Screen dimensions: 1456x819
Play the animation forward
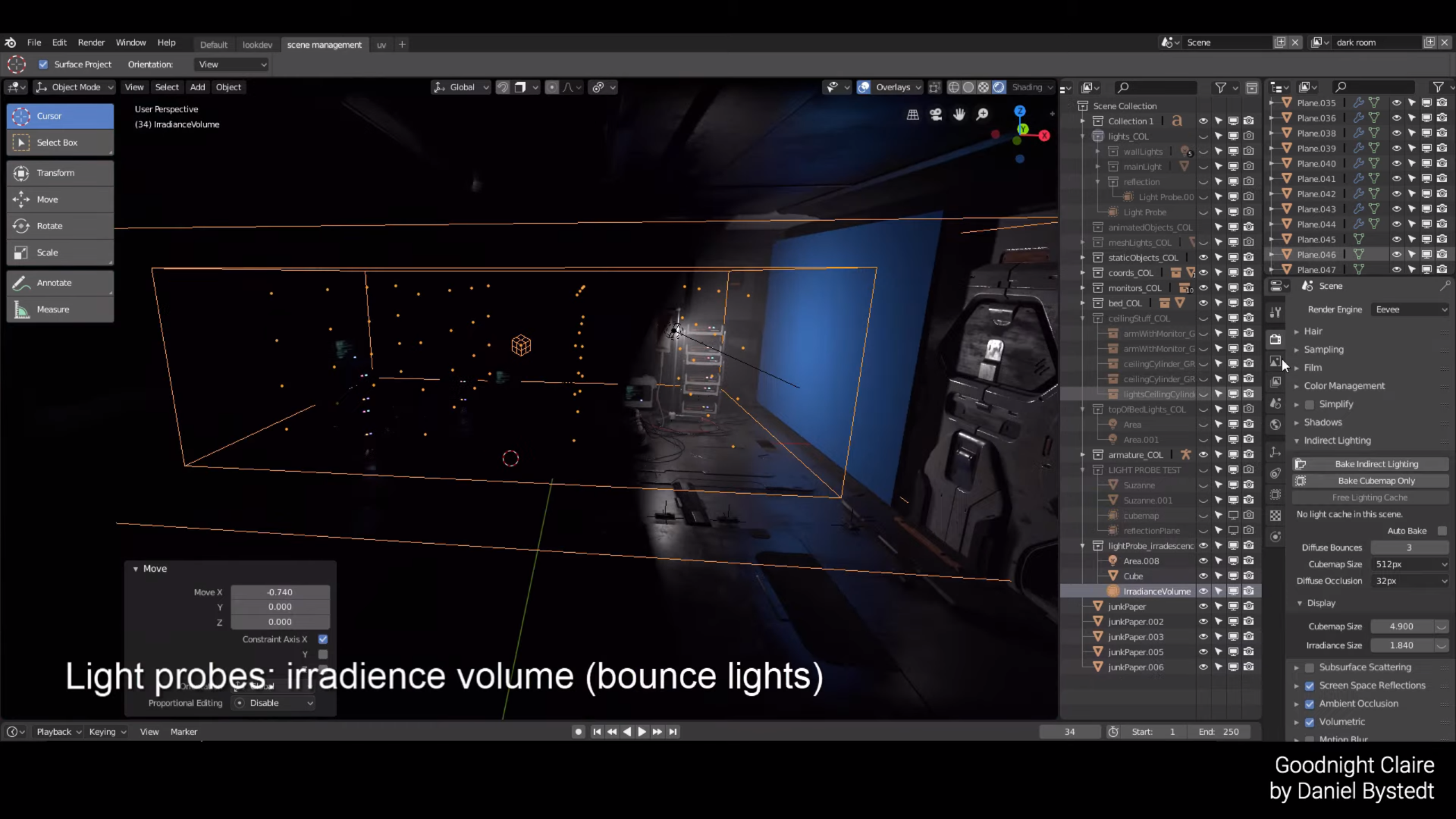[642, 732]
